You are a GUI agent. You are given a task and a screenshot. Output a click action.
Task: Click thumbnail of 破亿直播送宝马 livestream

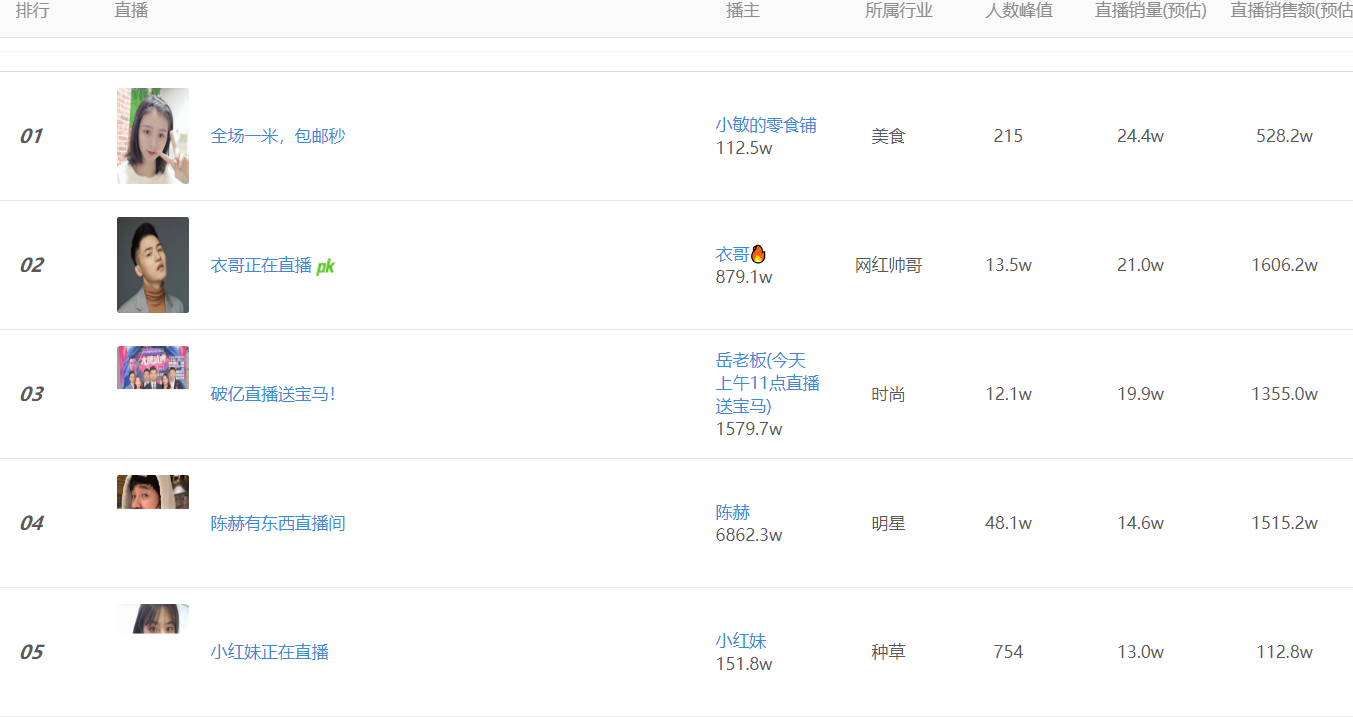click(153, 367)
